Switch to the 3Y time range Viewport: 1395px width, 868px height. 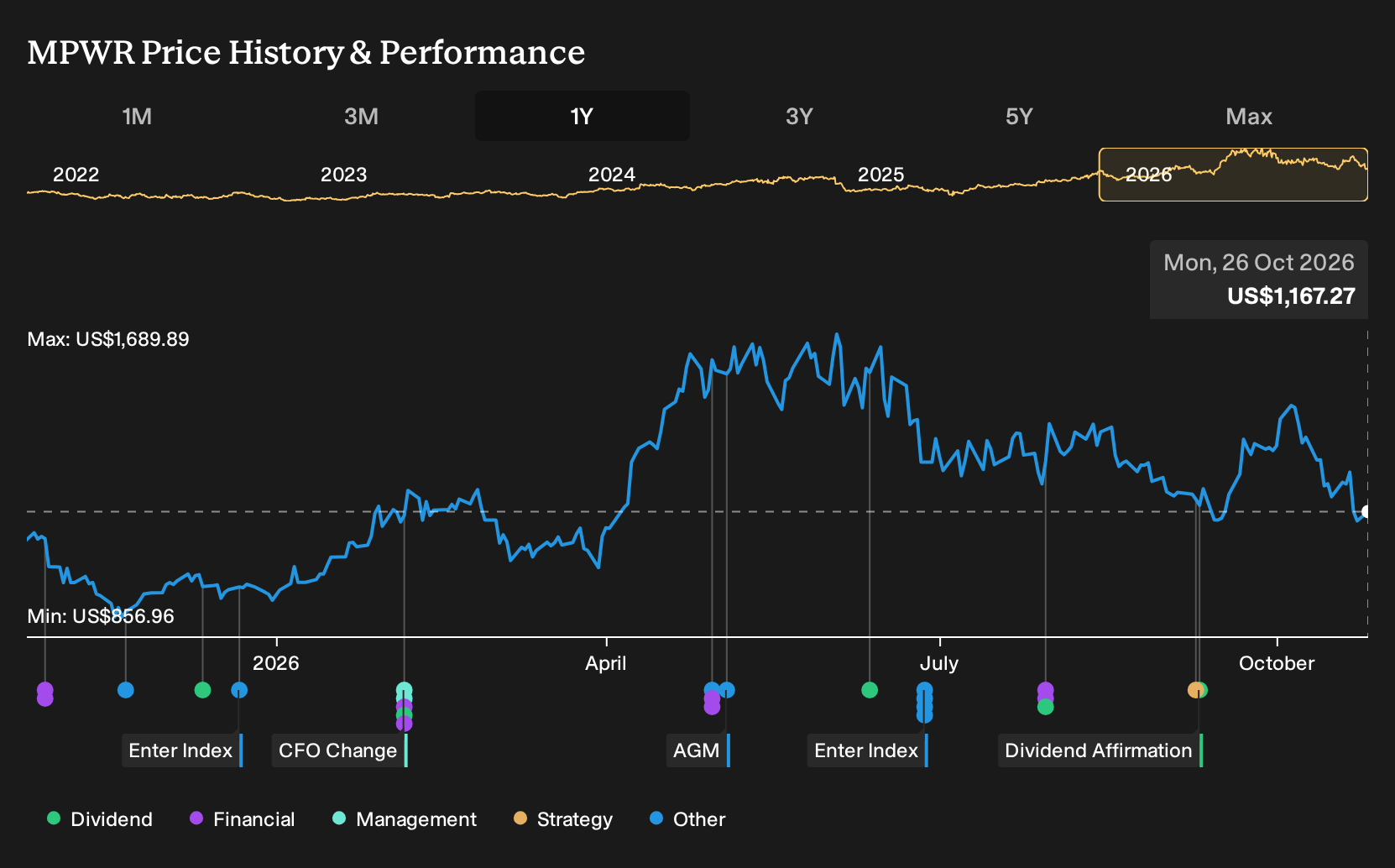799,116
